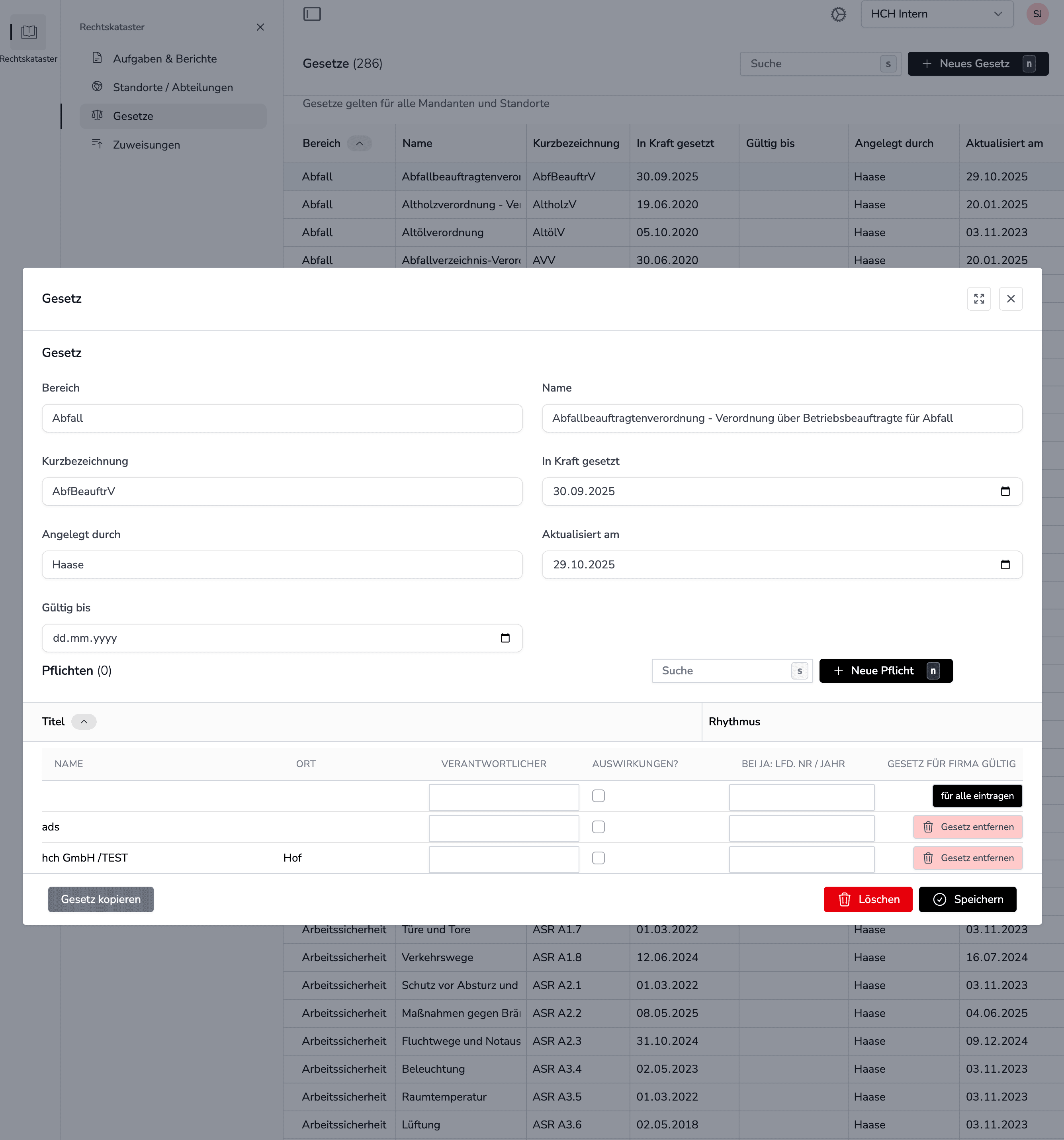The height and width of the screenshot is (1140, 1064).
Task: Open the HCH Intern dropdown
Action: 937,14
